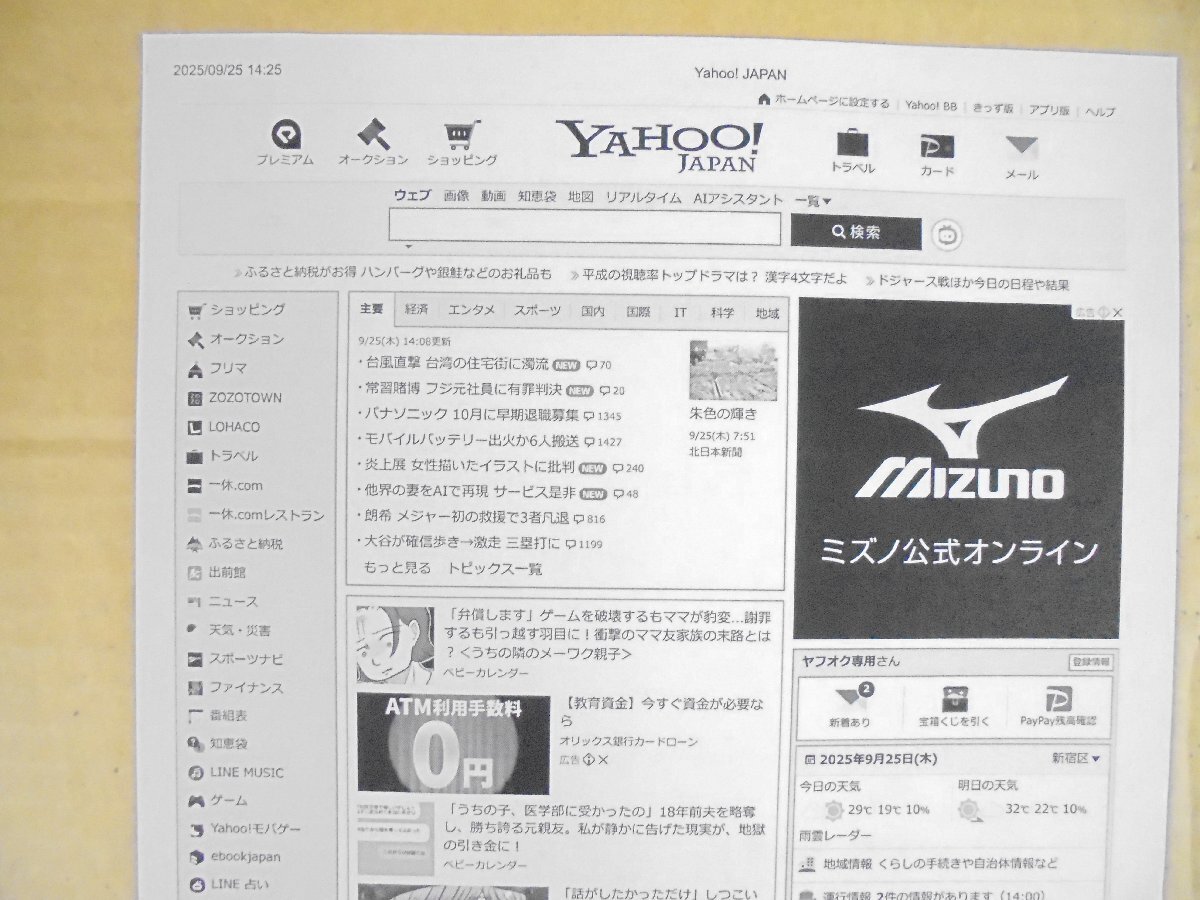Expand the 一覧 dropdown above search box
This screenshot has height=900, width=1200.
(813, 200)
